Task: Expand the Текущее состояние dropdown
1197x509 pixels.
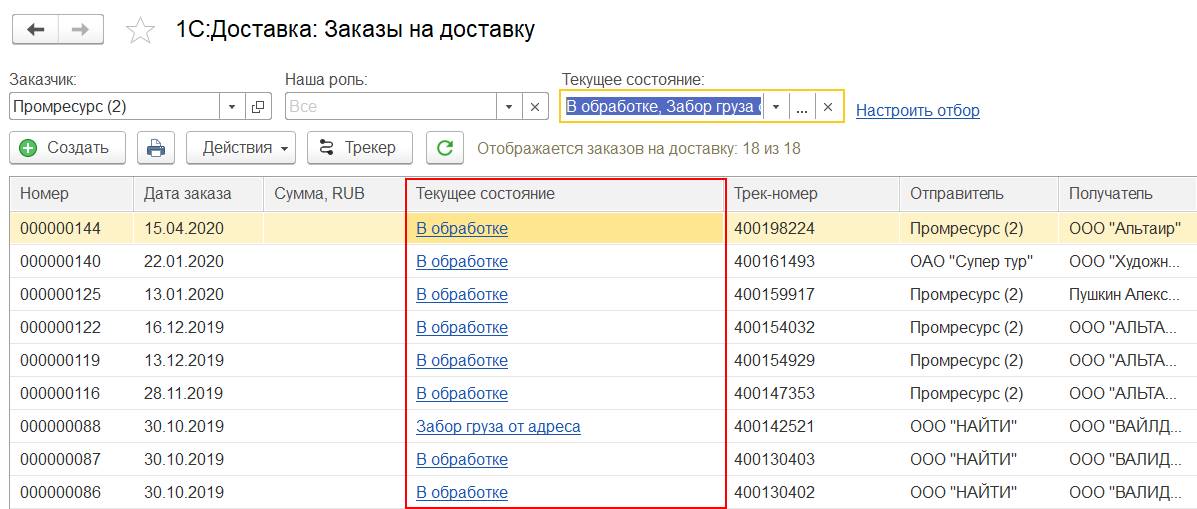Action: tap(776, 107)
